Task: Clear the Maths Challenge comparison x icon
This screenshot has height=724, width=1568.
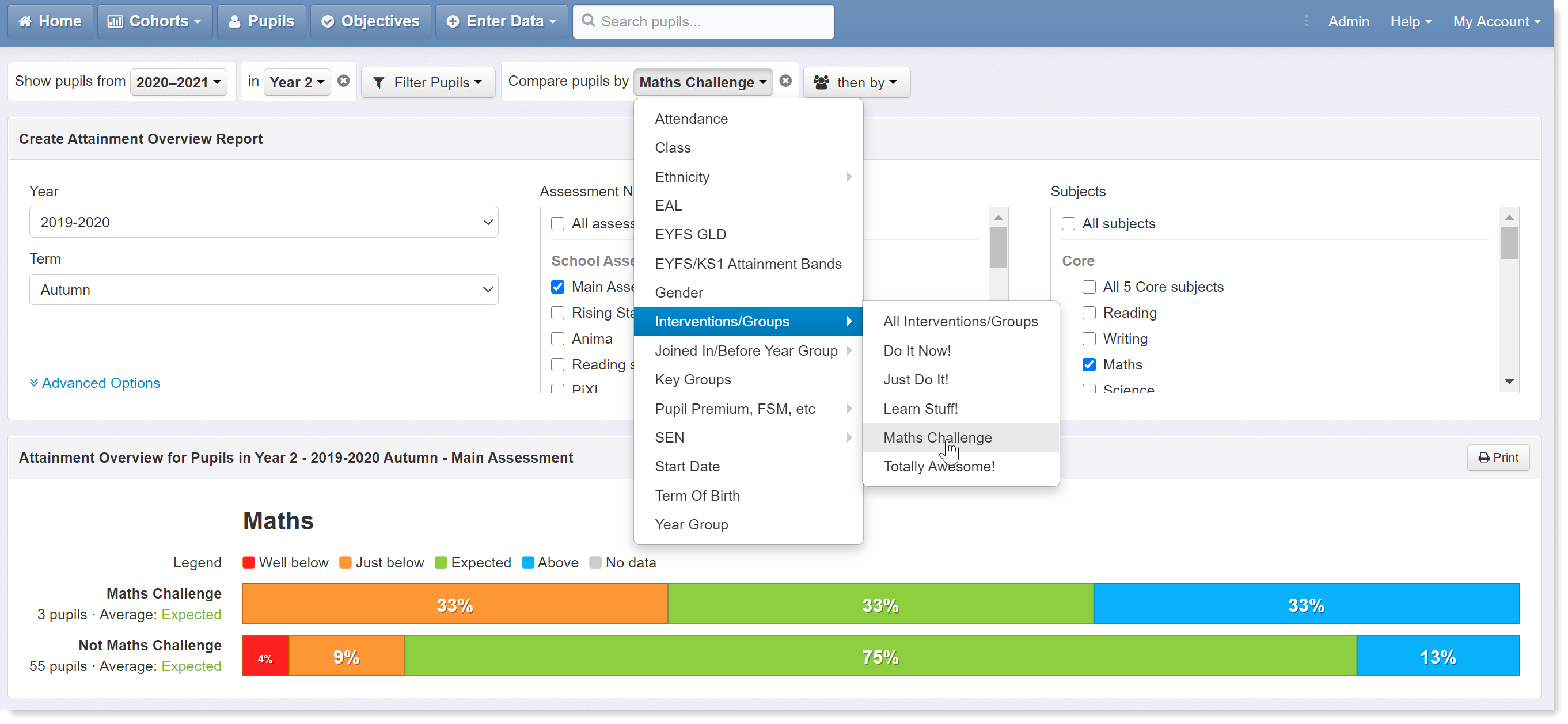Action: (785, 81)
